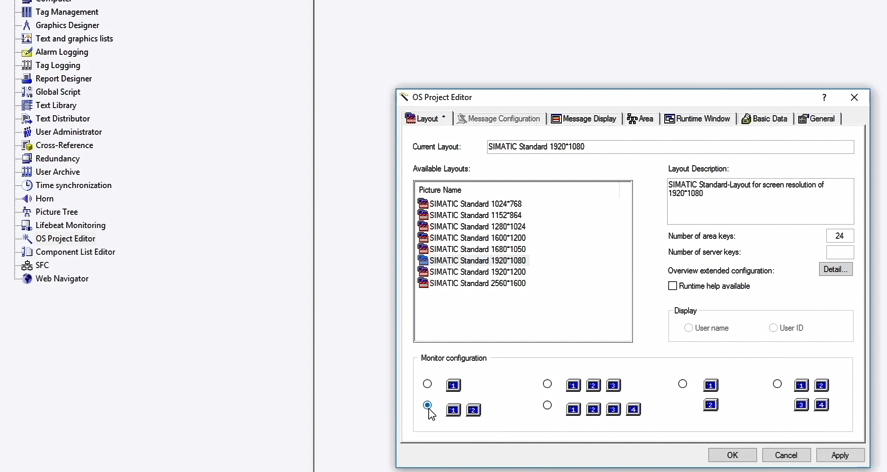
Task: Switch to the Runtime Window tab
Action: coord(697,118)
